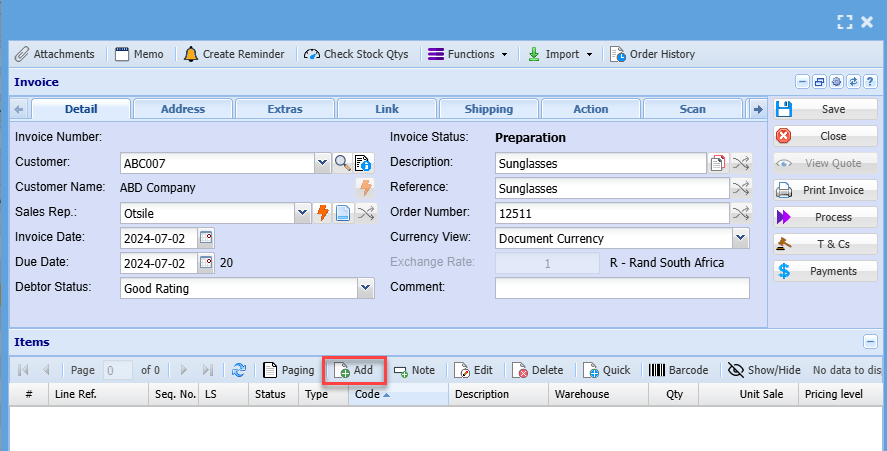Click the customer search magnifier icon
The height and width of the screenshot is (451, 887).
342,162
